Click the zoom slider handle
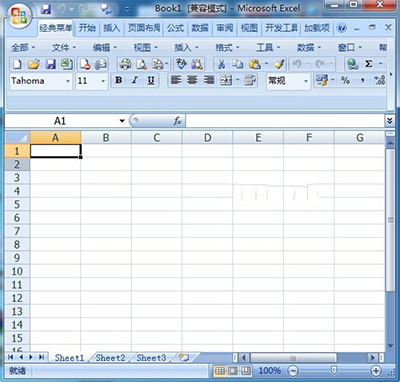 [334, 370]
